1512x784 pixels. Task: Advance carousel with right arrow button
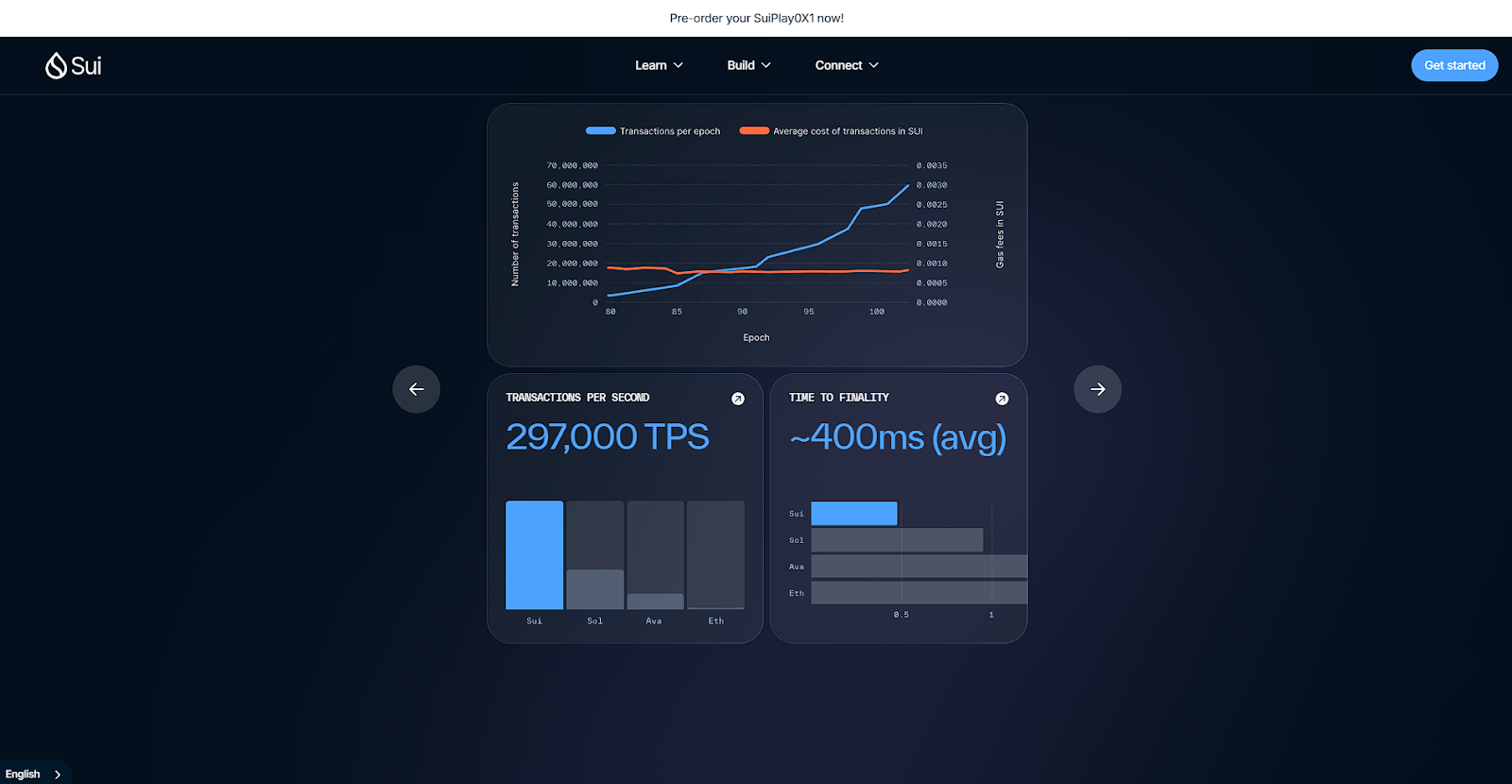coord(1097,389)
